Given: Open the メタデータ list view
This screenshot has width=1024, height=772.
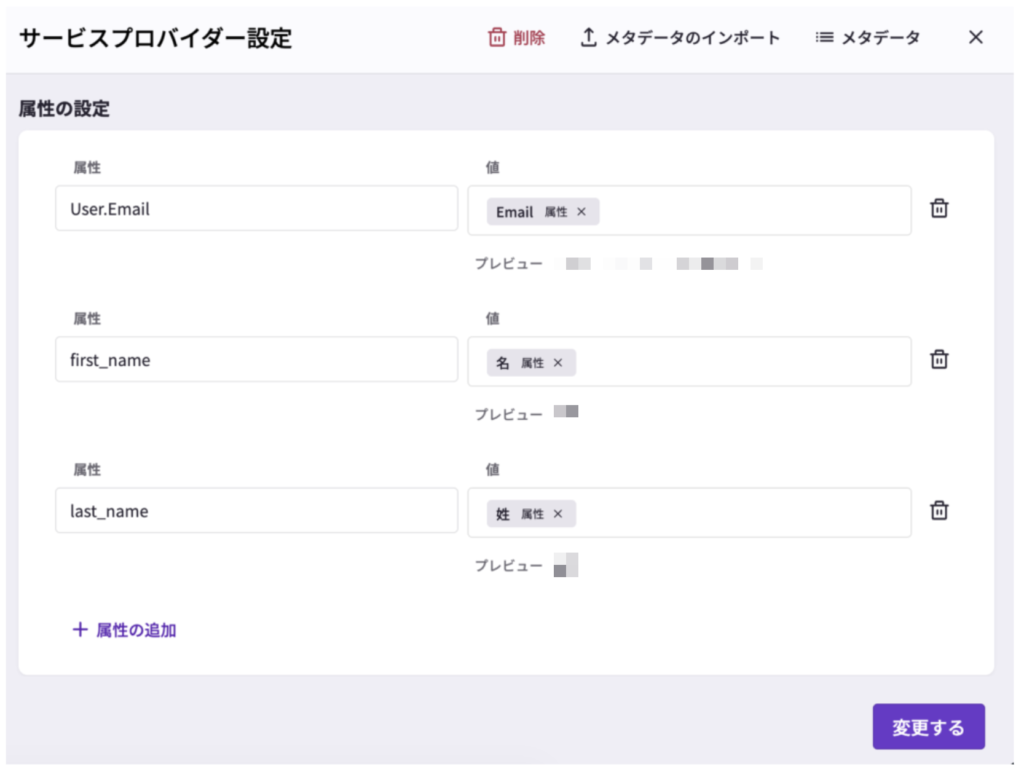Looking at the screenshot, I should pos(867,38).
